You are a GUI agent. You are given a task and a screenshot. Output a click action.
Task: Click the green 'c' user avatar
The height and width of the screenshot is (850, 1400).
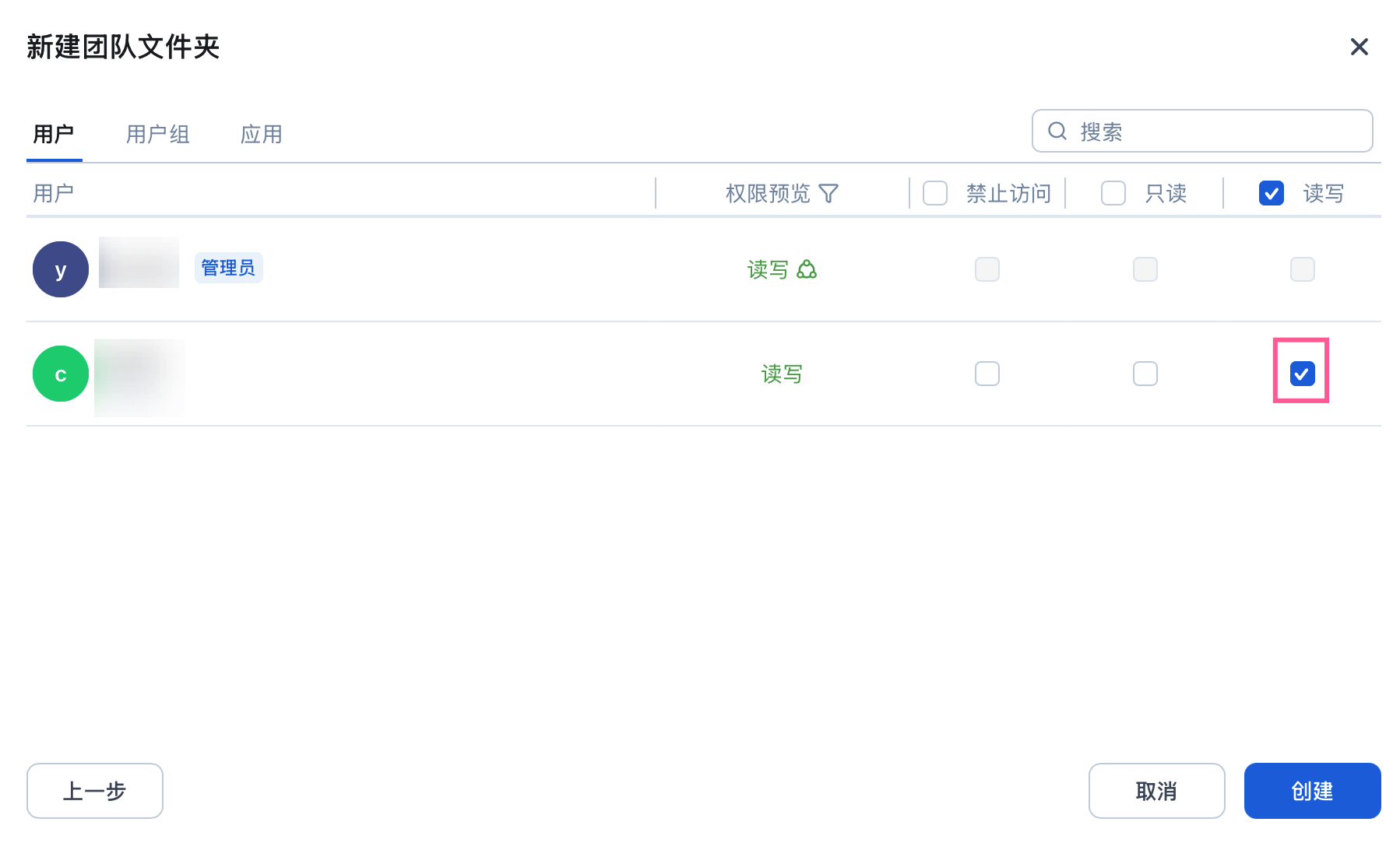point(61,374)
